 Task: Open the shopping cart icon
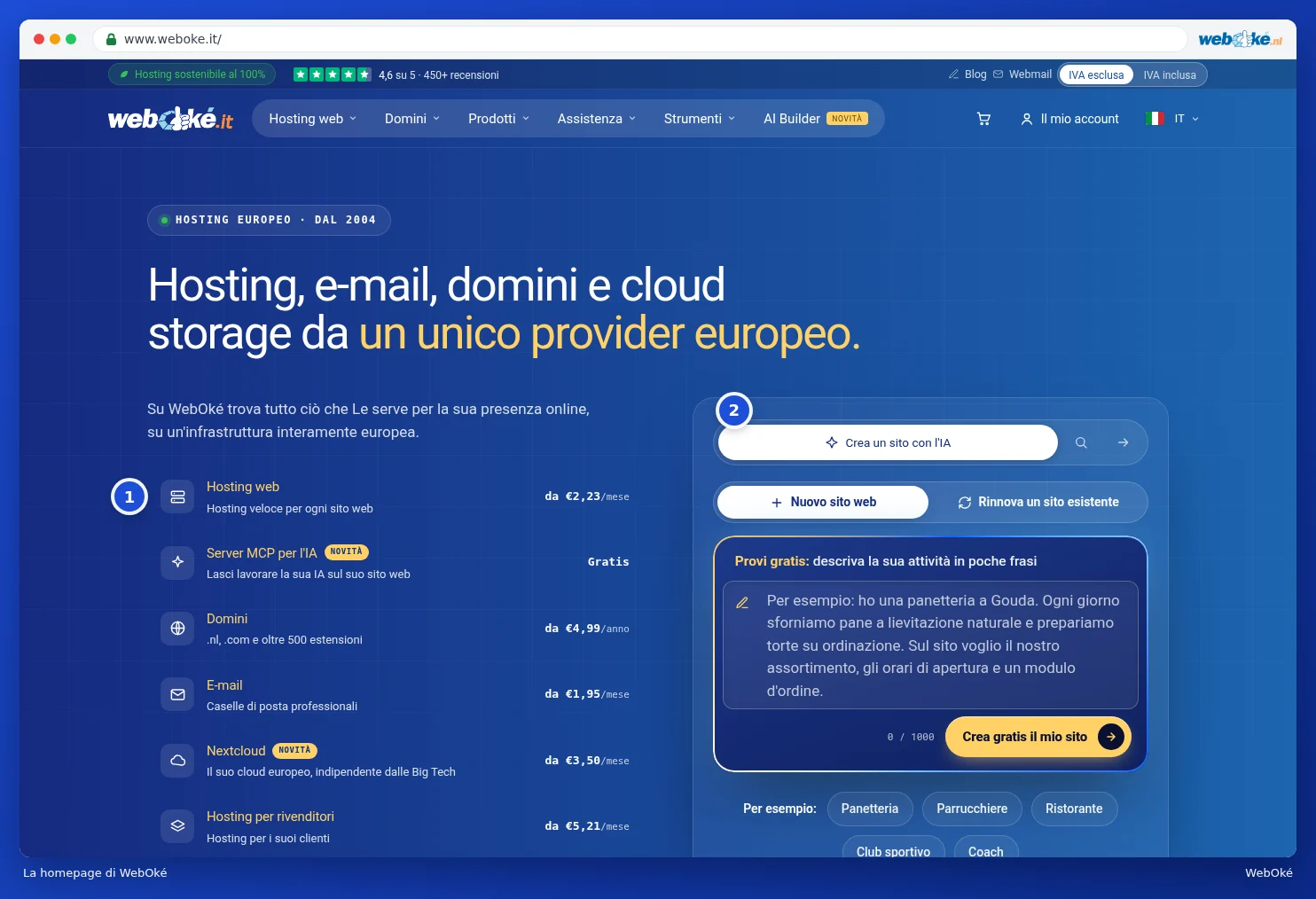983,119
